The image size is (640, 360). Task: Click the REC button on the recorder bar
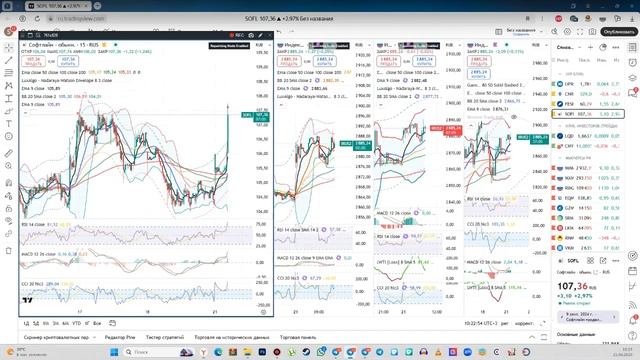[x=237, y=36]
